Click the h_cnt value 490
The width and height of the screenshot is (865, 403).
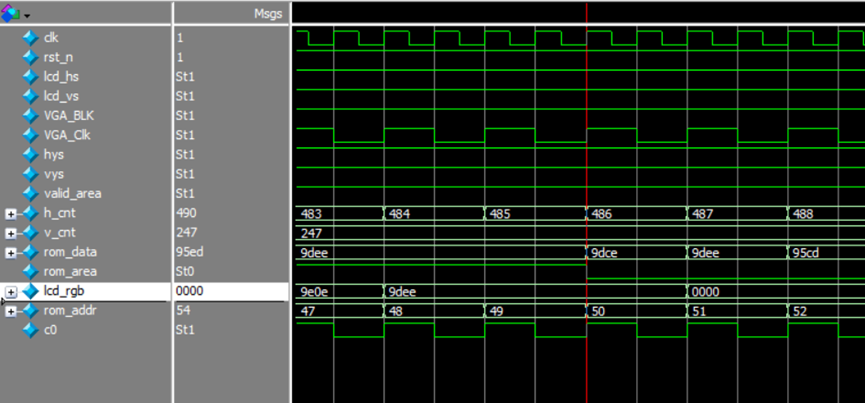[187, 213]
